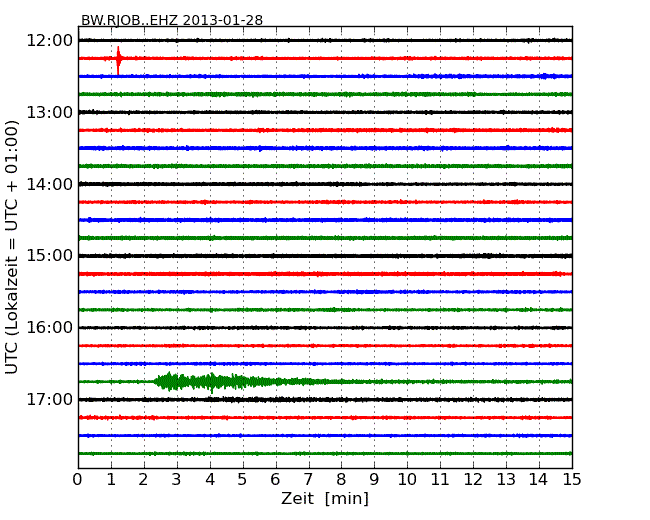This screenshot has width=650, height=520.
Task: Click the 11 tick label on the Zeit axis
Action: [440, 480]
